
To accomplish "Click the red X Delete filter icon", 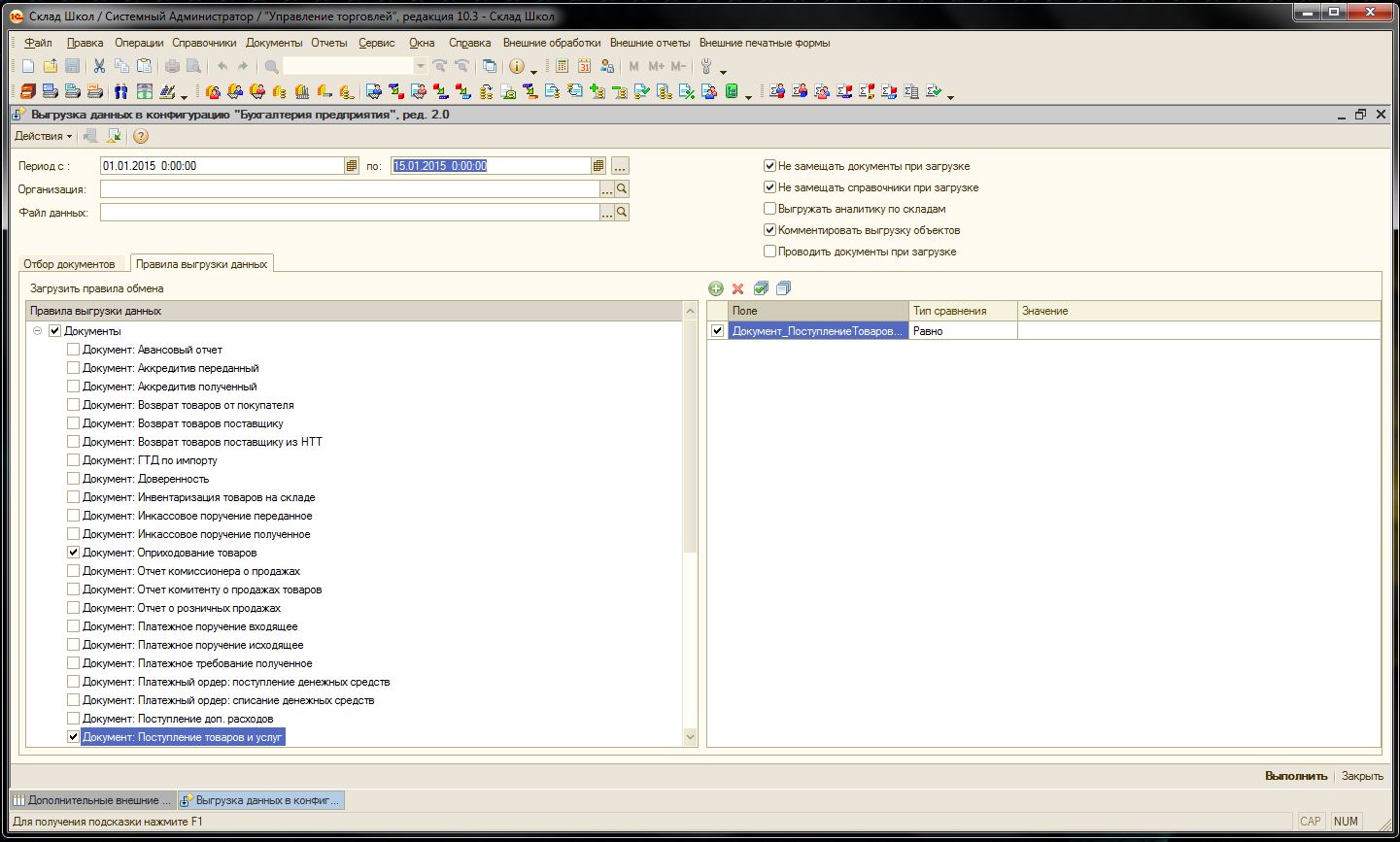I will [738, 288].
